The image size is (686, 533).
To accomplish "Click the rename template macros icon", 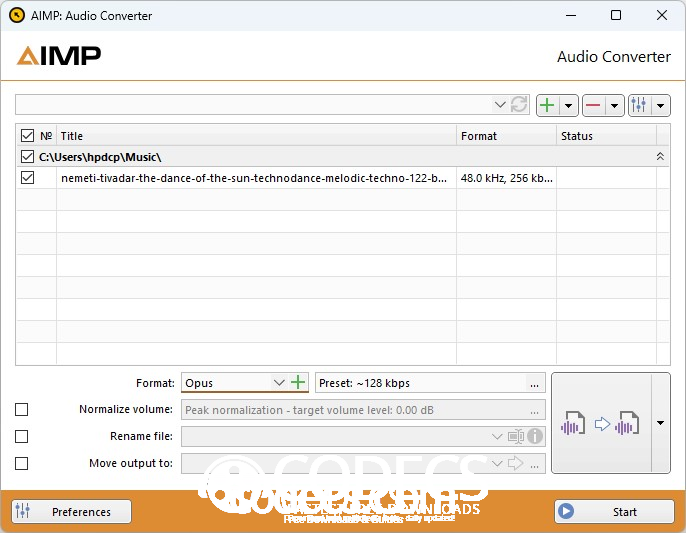I will 516,436.
